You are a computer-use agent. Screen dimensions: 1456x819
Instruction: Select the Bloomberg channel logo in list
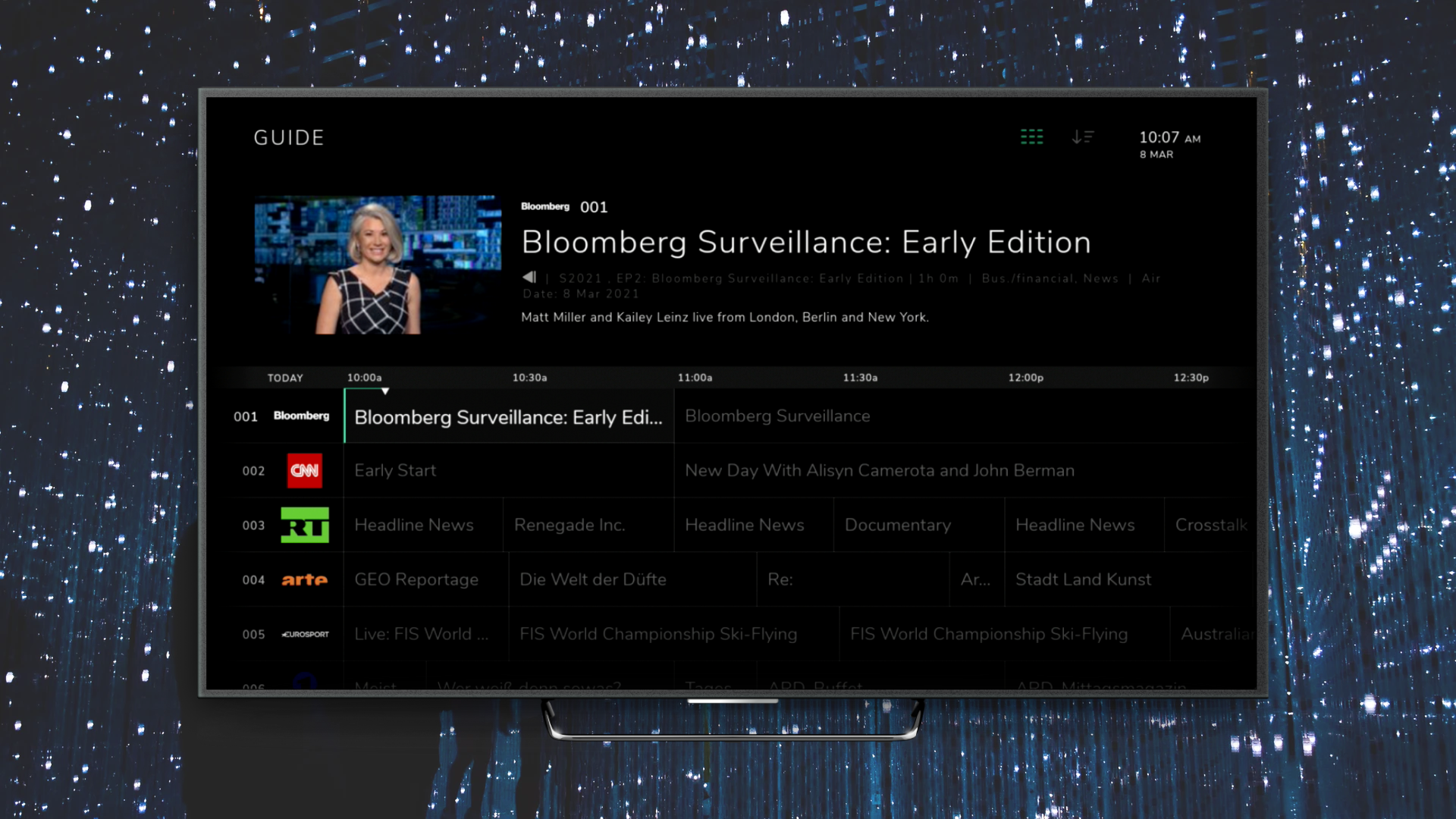(301, 416)
